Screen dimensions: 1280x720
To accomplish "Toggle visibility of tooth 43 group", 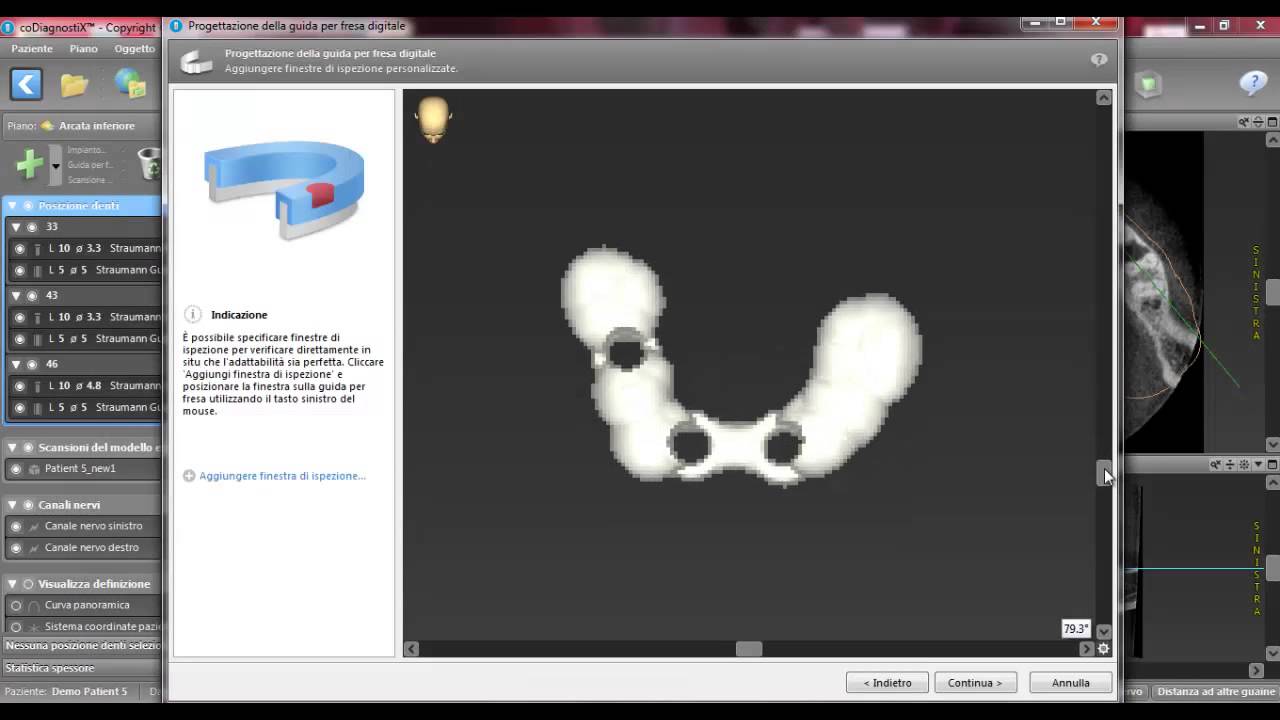I will 32,295.
